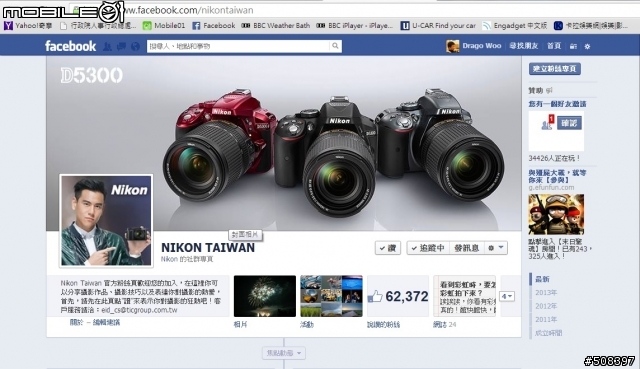Viewport: 640px width, 369px height.
Task: Click the Facebook logo in the header
Action: (x=70, y=46)
